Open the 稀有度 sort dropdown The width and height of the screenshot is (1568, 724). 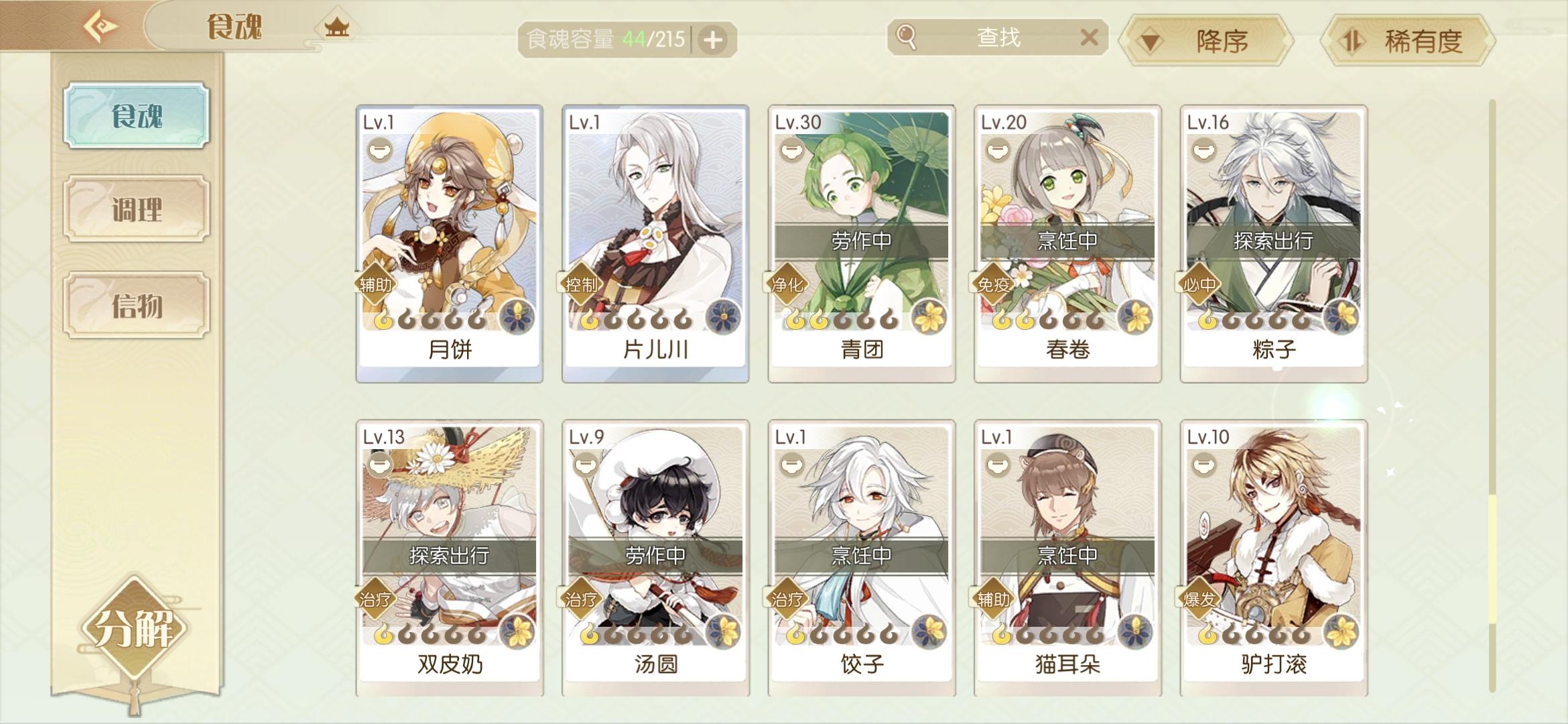1408,42
